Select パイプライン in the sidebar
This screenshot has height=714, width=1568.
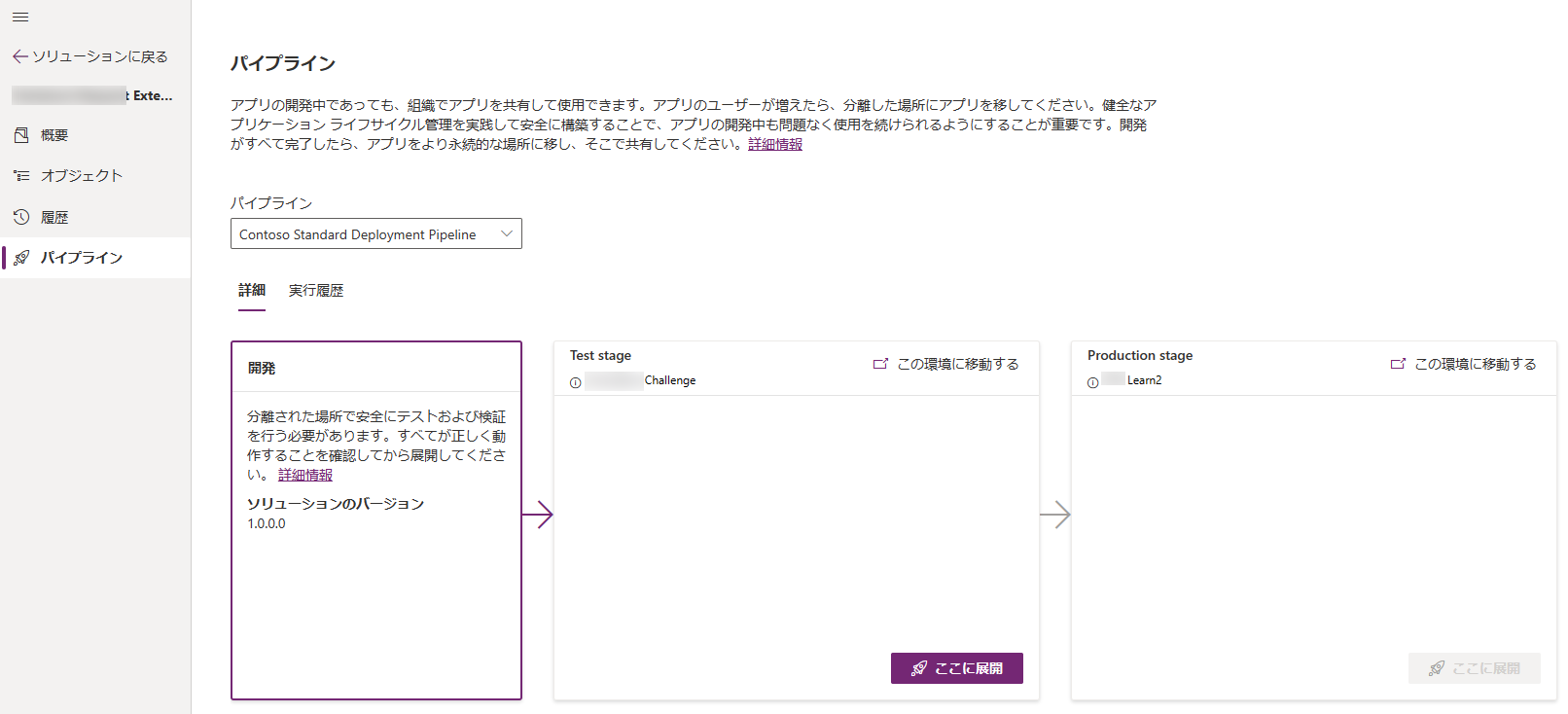coord(95,258)
